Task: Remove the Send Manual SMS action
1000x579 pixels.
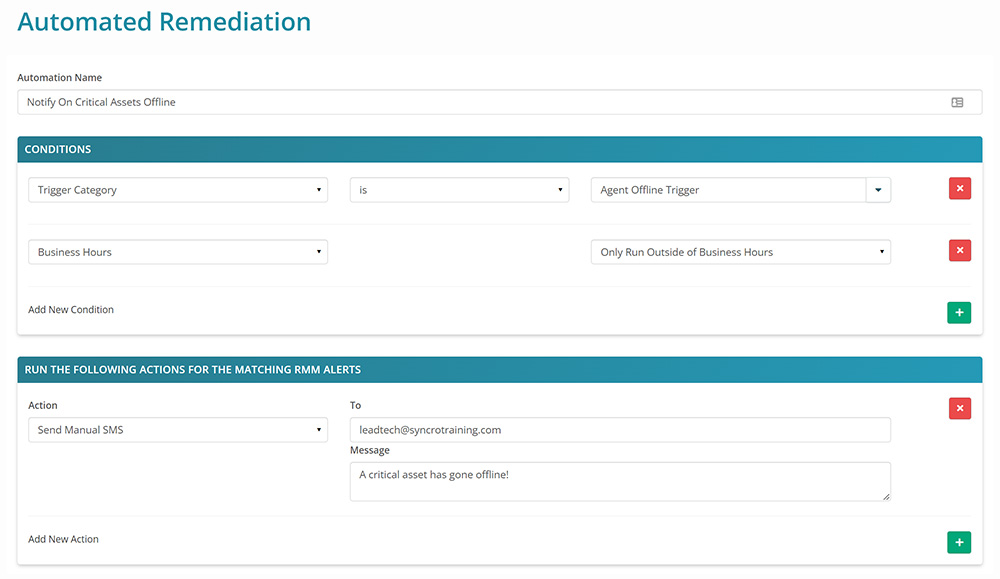Action: coord(959,408)
